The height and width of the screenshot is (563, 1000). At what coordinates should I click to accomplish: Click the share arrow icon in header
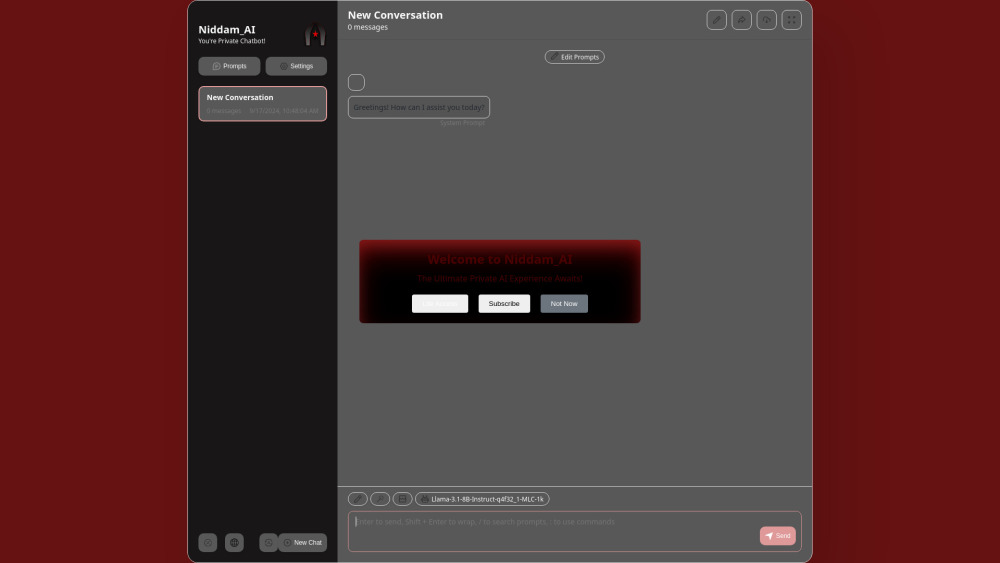[741, 20]
